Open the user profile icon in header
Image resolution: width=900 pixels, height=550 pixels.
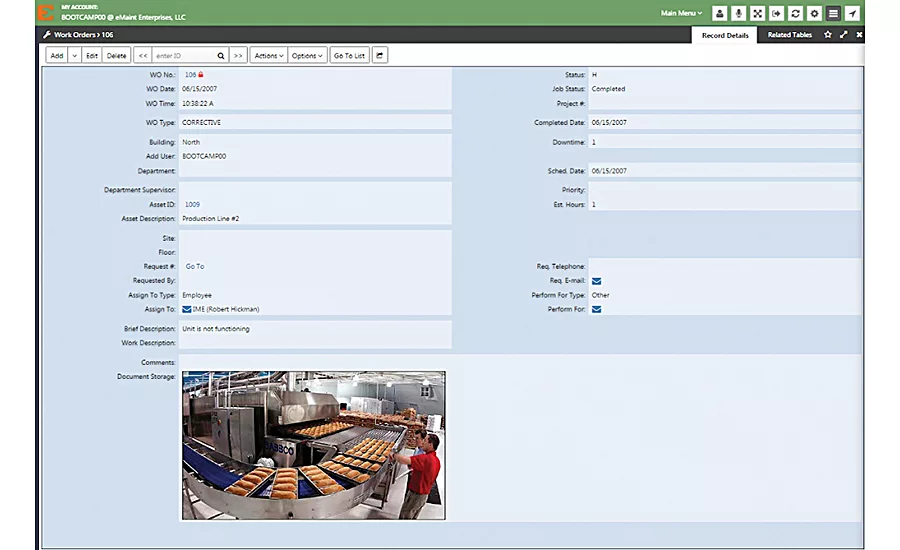tap(720, 13)
